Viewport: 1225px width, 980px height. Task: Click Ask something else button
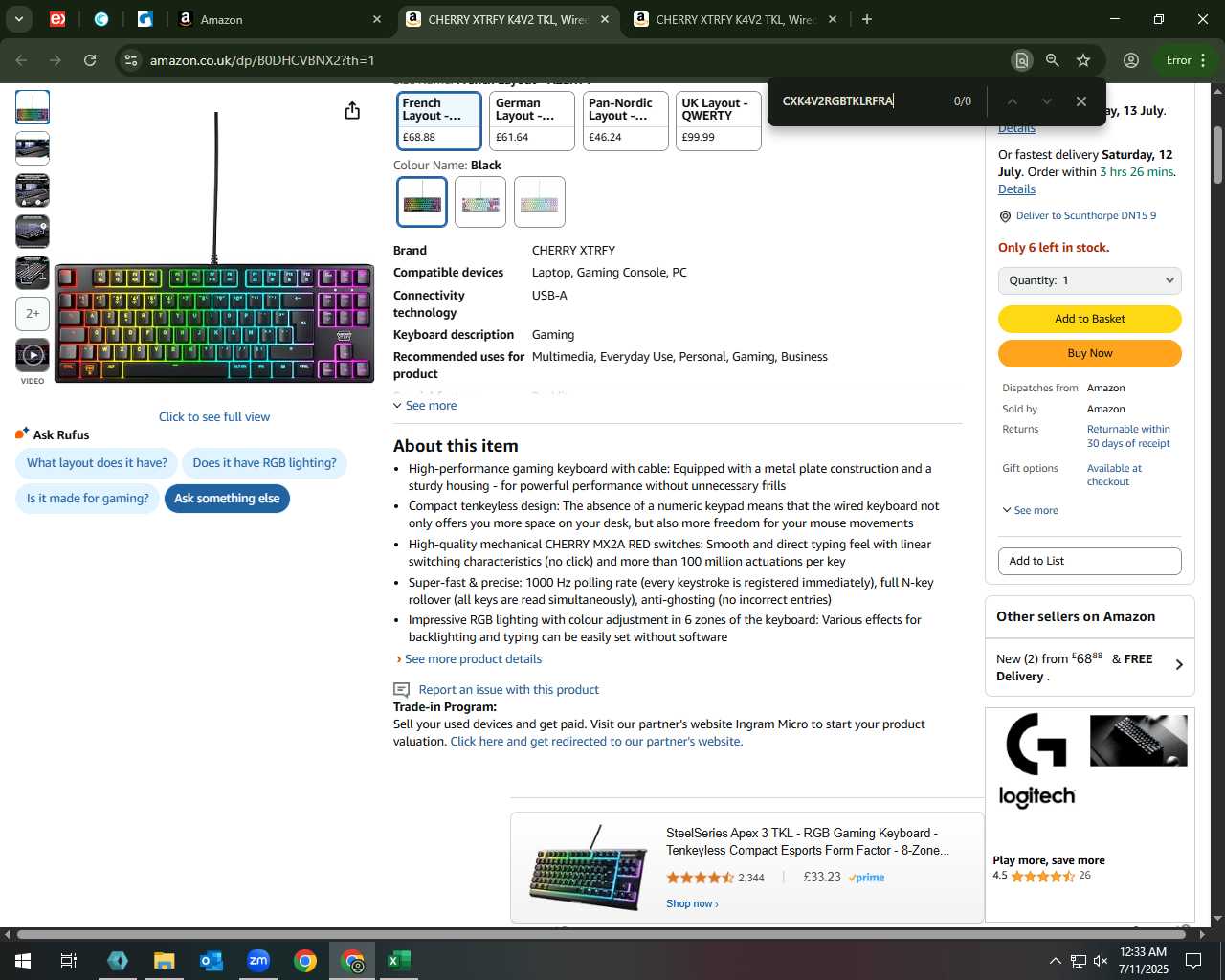(x=227, y=499)
